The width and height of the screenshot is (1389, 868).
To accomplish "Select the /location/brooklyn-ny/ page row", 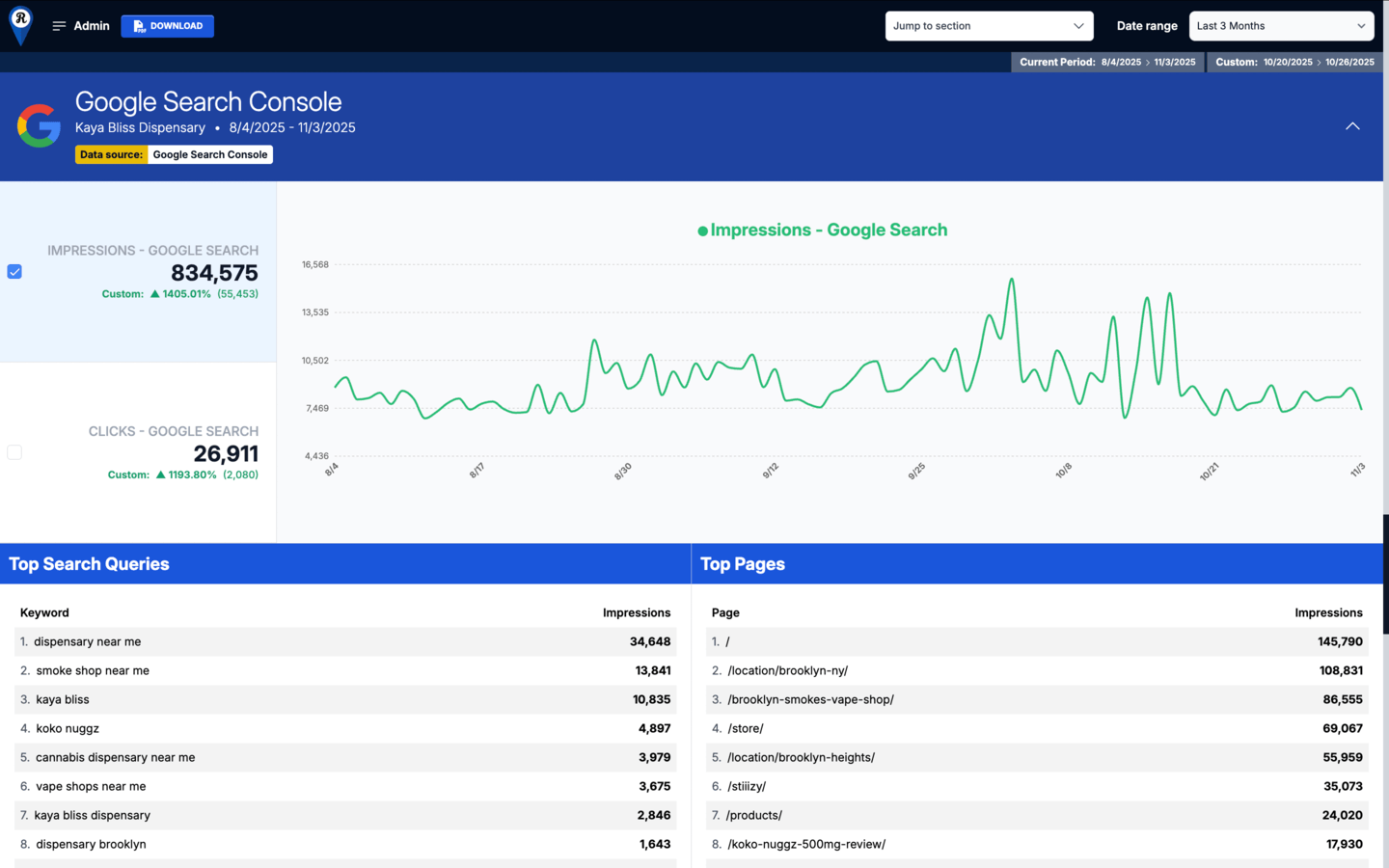I will (1037, 670).
